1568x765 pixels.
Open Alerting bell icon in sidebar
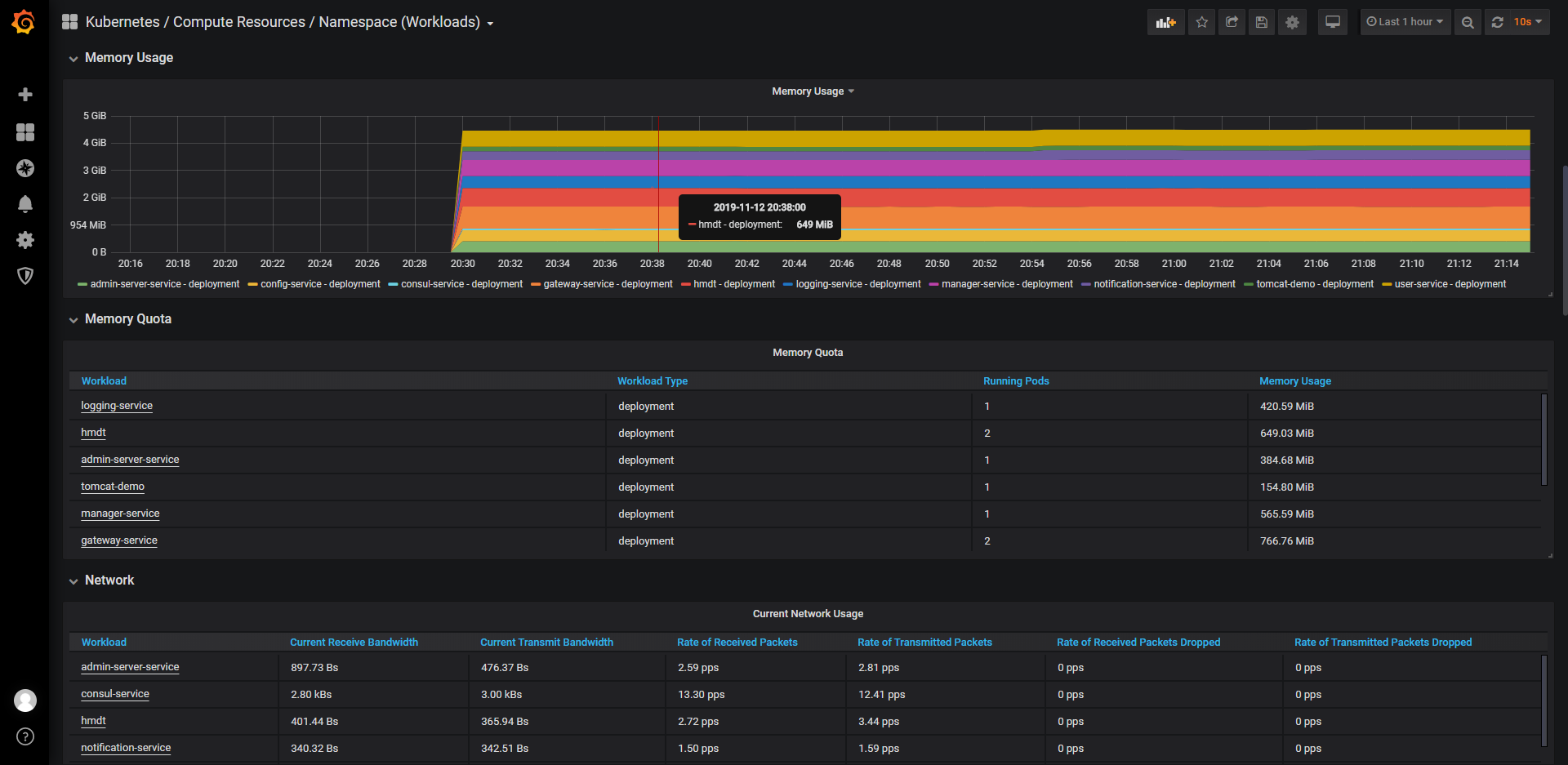click(x=25, y=204)
